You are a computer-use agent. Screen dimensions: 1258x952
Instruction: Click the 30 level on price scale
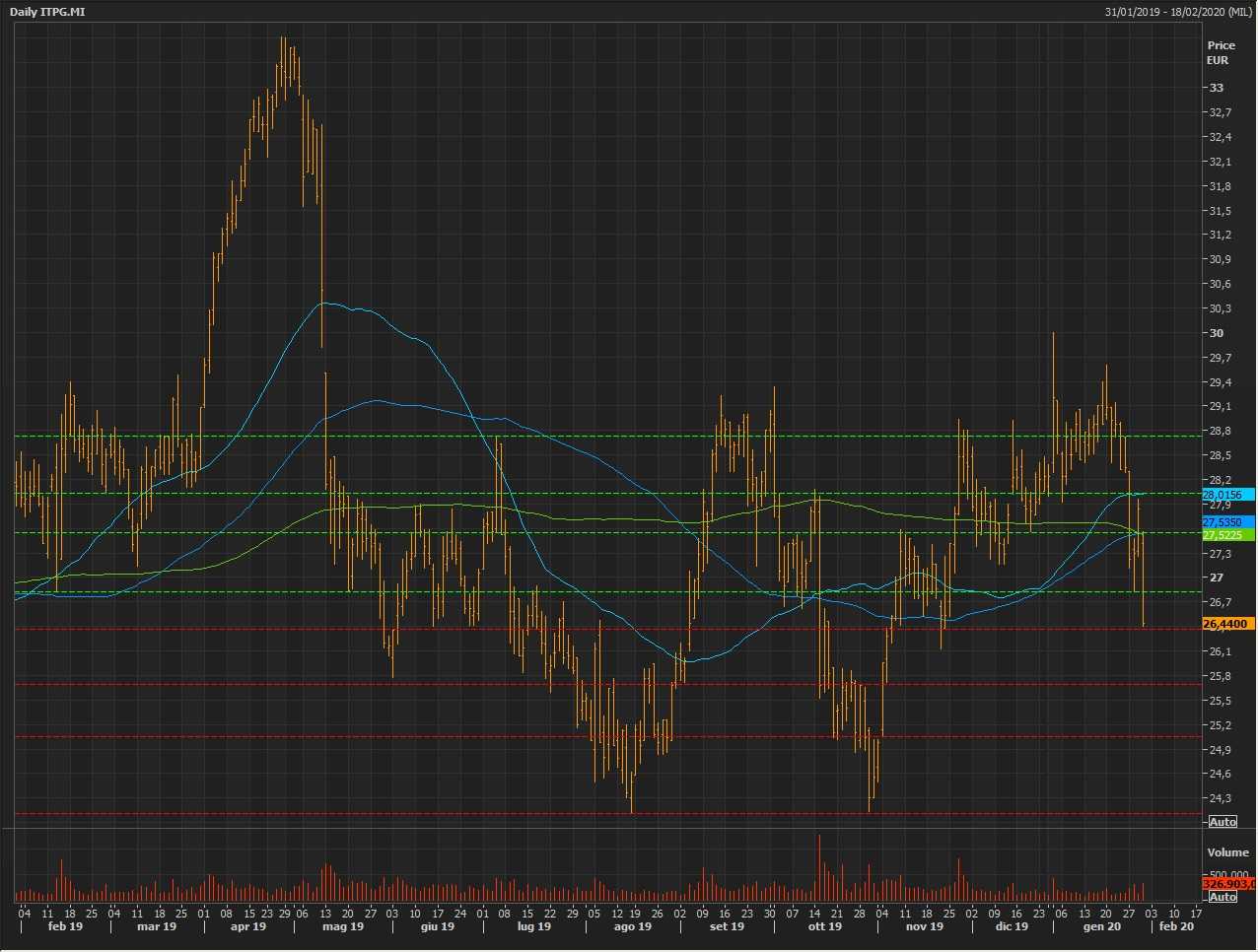click(1217, 333)
